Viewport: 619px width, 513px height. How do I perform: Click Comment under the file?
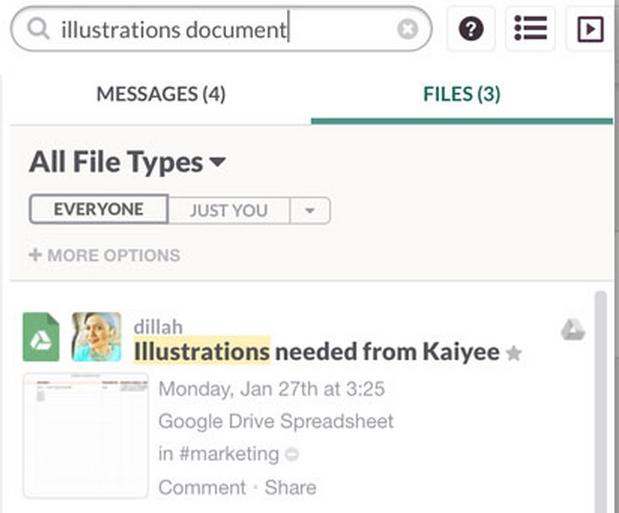202,487
